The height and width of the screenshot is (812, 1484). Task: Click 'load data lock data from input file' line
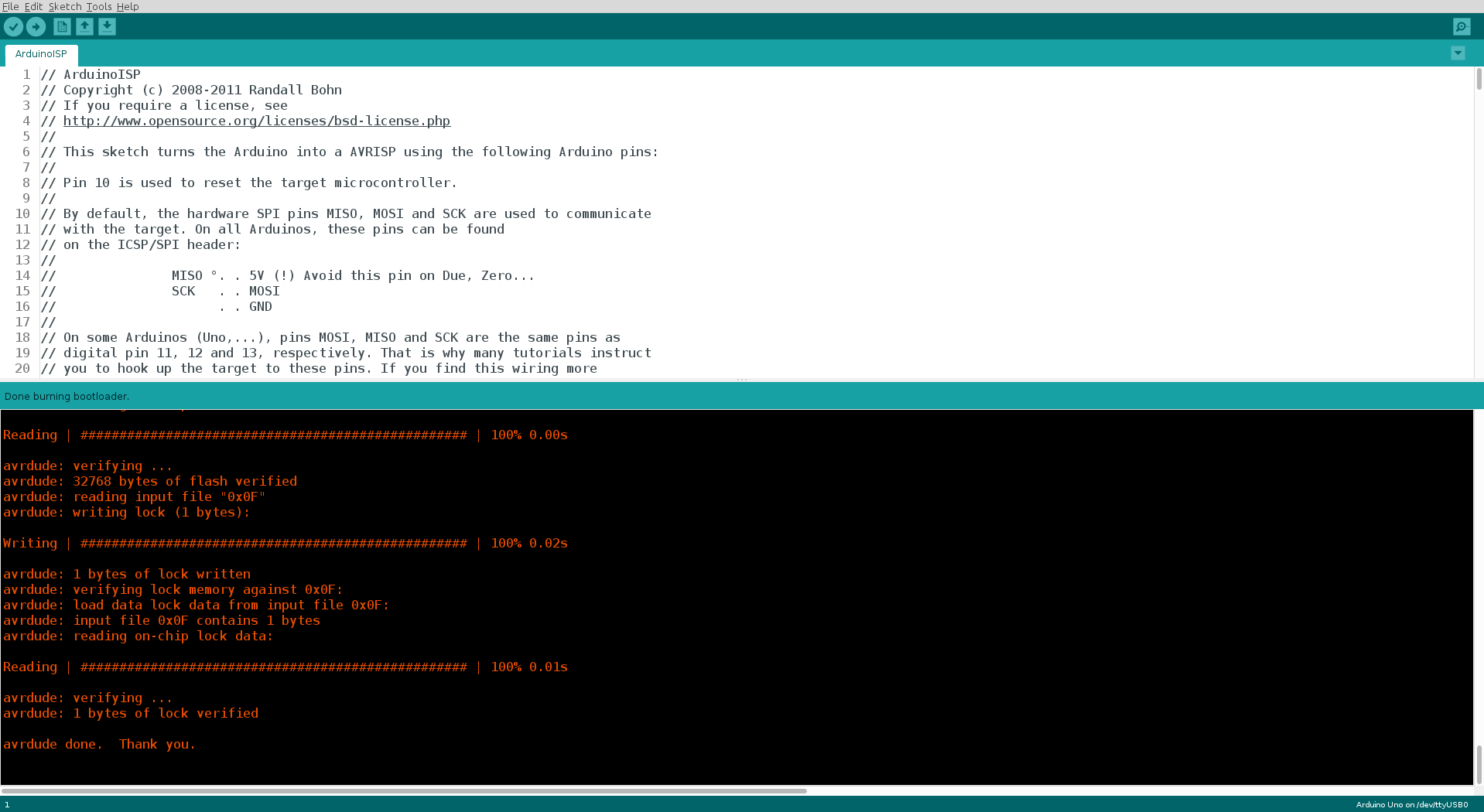click(x=197, y=605)
